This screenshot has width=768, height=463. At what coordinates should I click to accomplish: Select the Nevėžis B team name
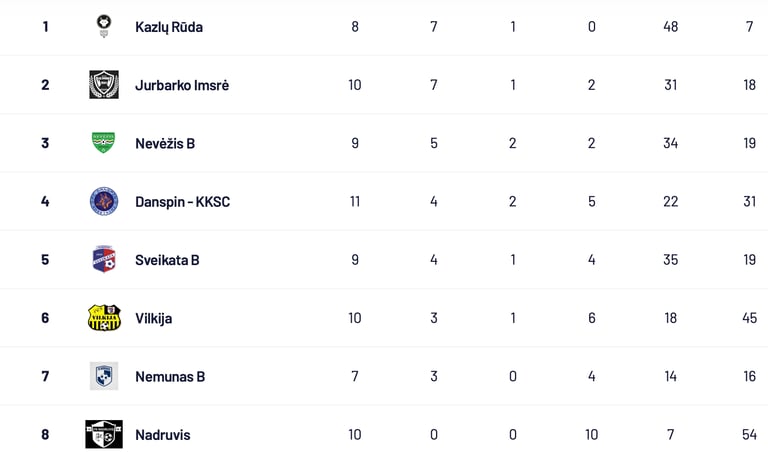point(165,143)
